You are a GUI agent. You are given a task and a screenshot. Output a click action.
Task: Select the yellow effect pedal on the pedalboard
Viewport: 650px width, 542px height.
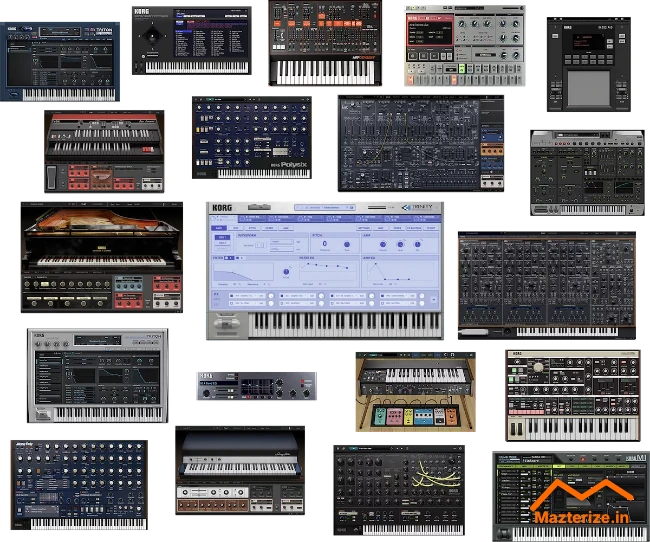pos(408,417)
